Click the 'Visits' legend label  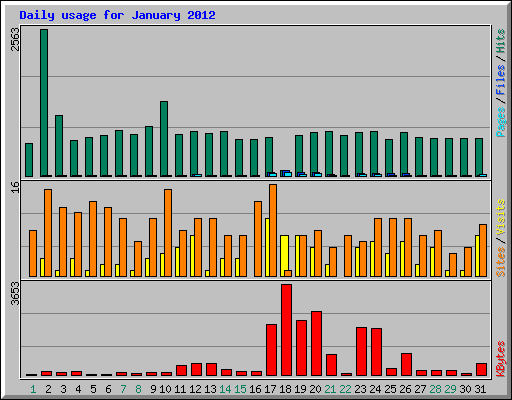pos(501,217)
